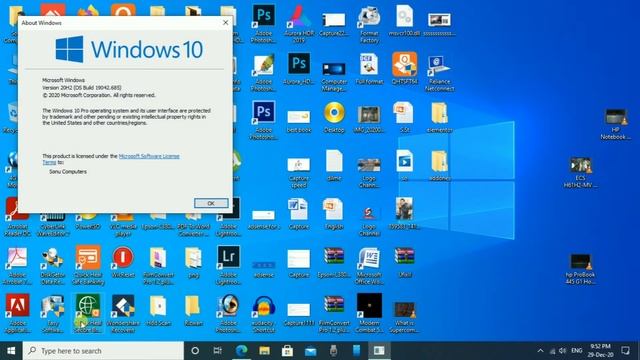Open the Adobe Acrobat shortcut in lower rows
Image resolution: width=640 pixels, height=360 pixels.
coord(18,265)
